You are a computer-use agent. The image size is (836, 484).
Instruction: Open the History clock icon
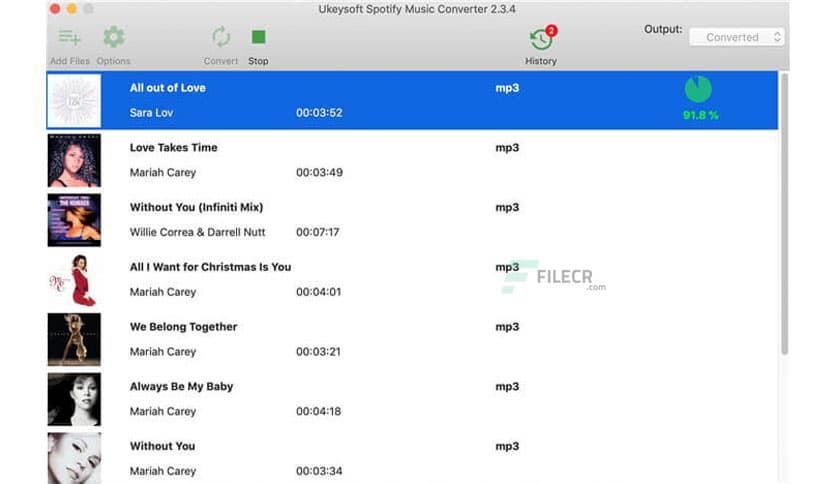[x=541, y=39]
